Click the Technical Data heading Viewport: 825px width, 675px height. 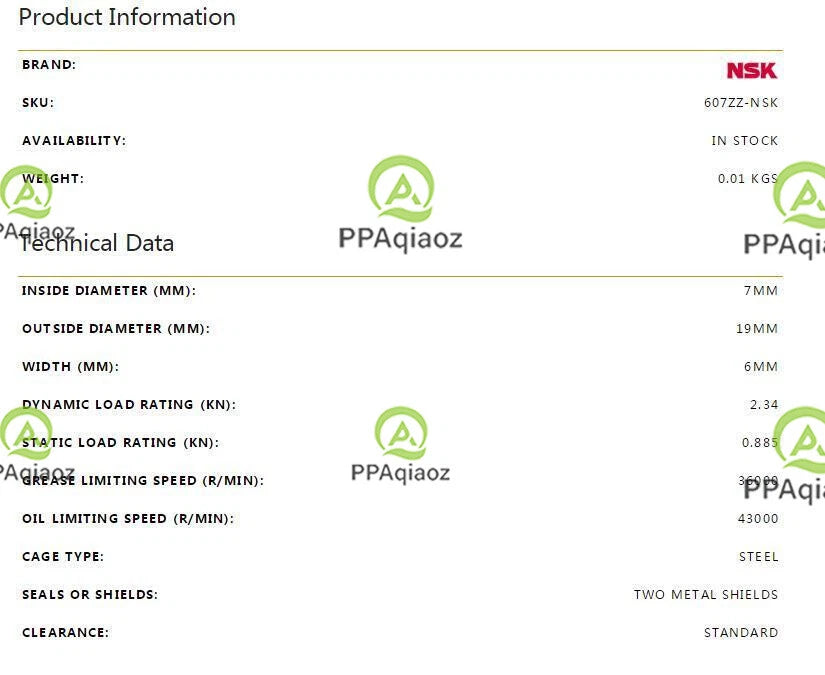pyautogui.click(x=96, y=243)
